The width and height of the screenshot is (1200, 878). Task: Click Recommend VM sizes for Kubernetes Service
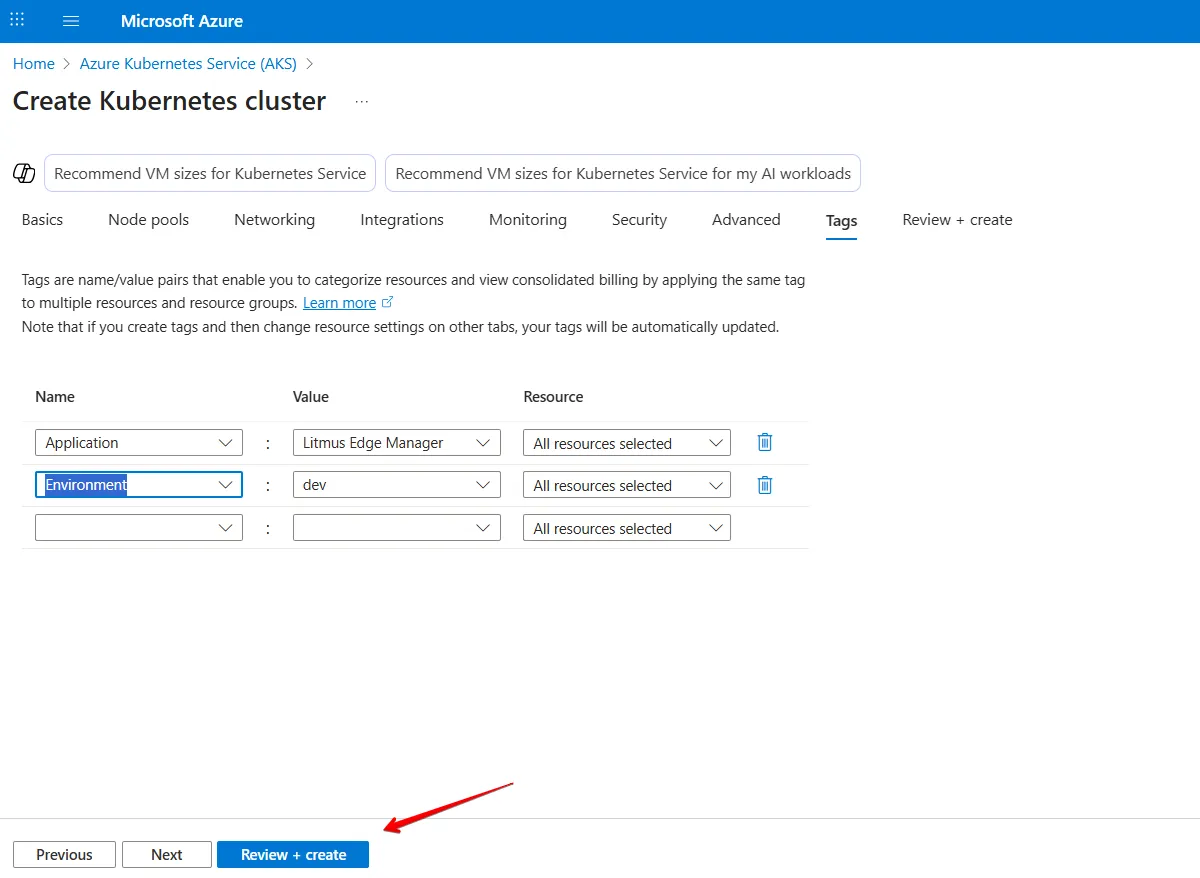[210, 173]
